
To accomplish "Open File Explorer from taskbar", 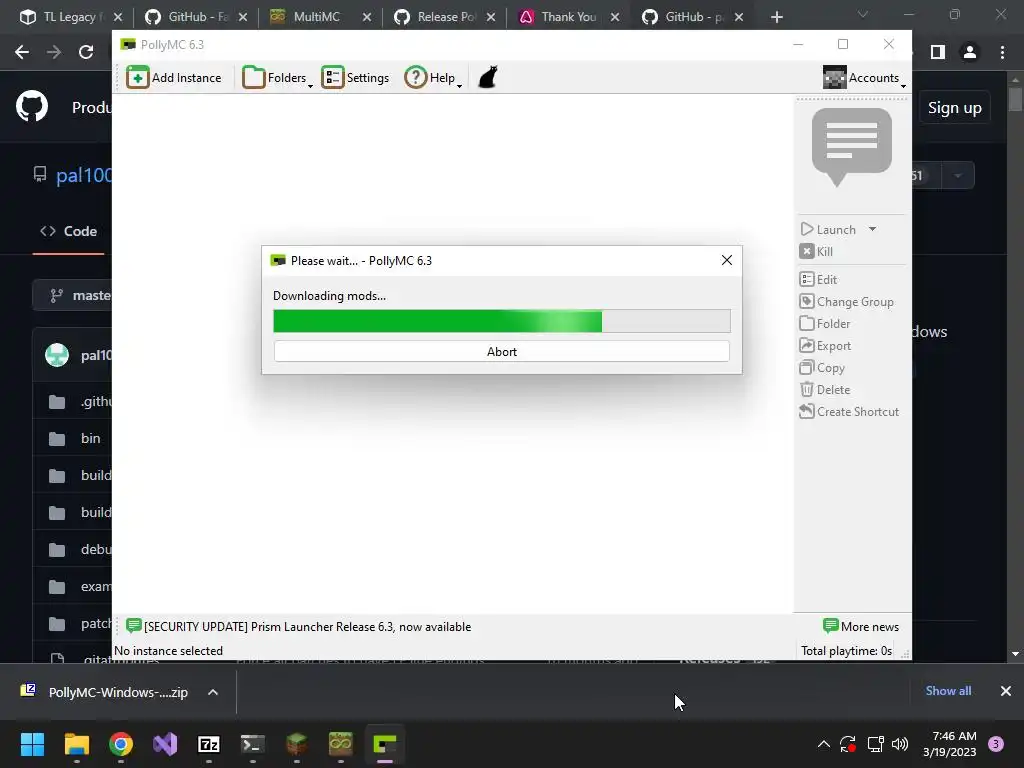I will 76,744.
